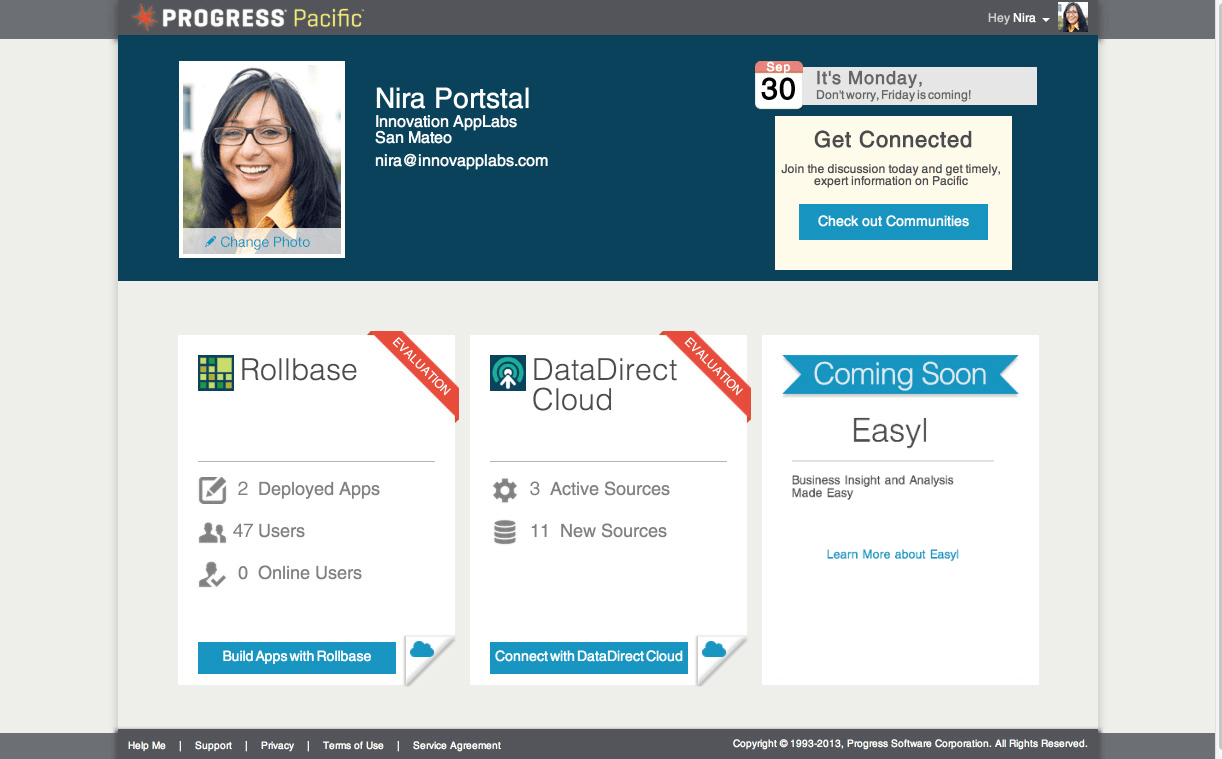Screen dimensions: 1222x759
Task: Click Innovation AppLabs company name
Action: point(446,122)
